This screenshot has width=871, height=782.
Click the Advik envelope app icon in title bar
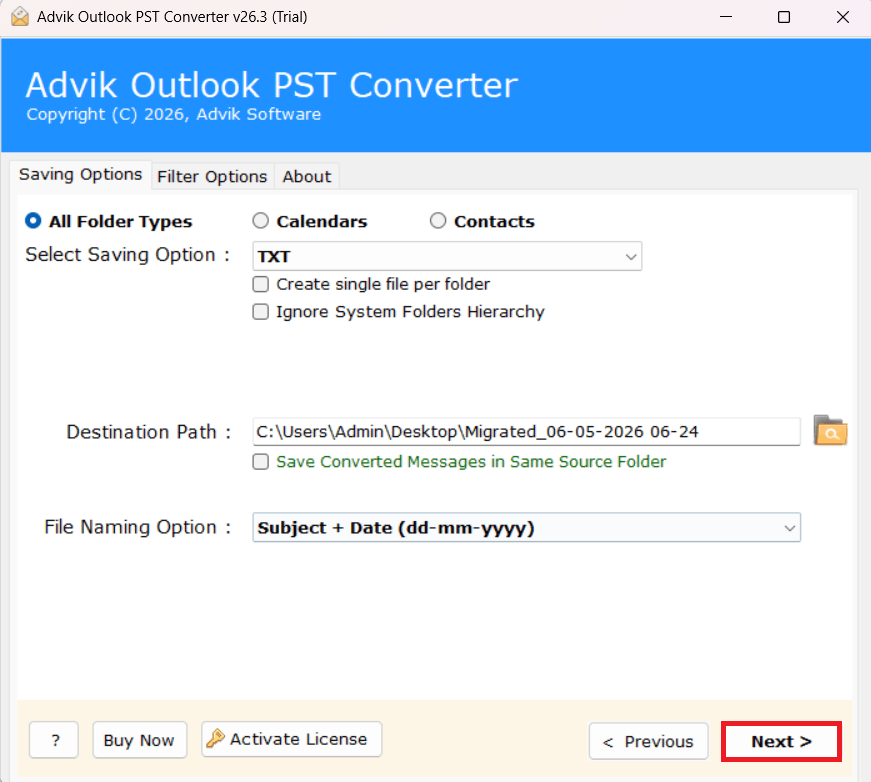[x=20, y=17]
